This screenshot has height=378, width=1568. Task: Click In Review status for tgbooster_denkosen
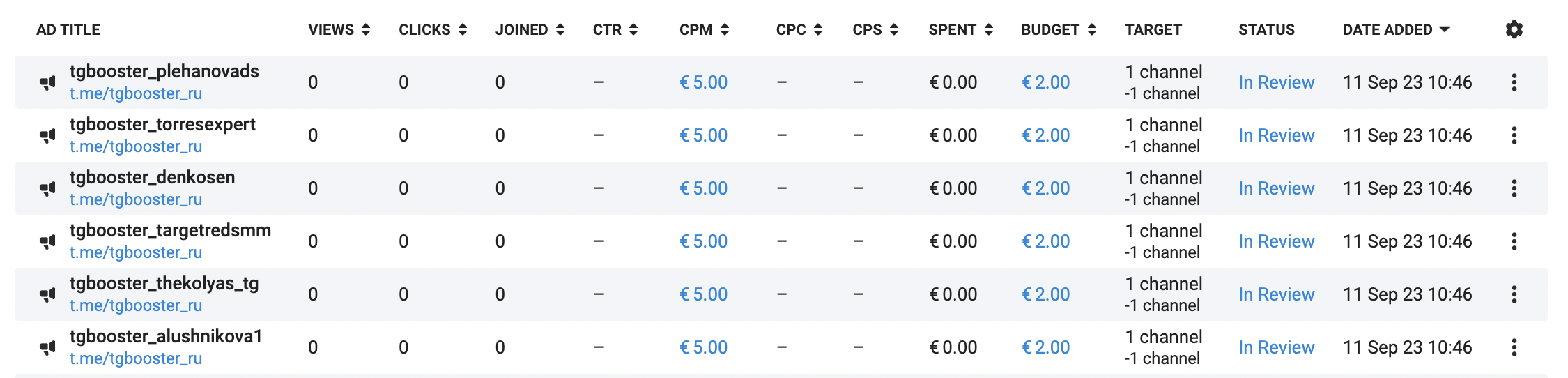1276,188
